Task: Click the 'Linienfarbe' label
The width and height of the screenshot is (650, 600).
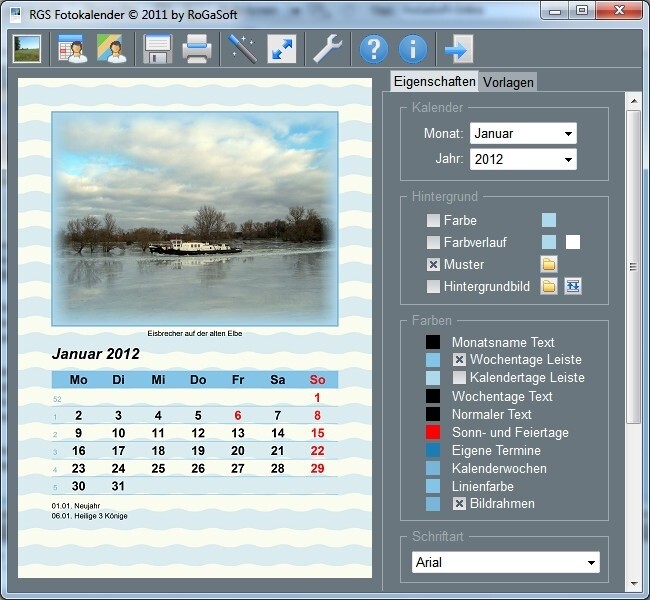Action: [x=483, y=486]
